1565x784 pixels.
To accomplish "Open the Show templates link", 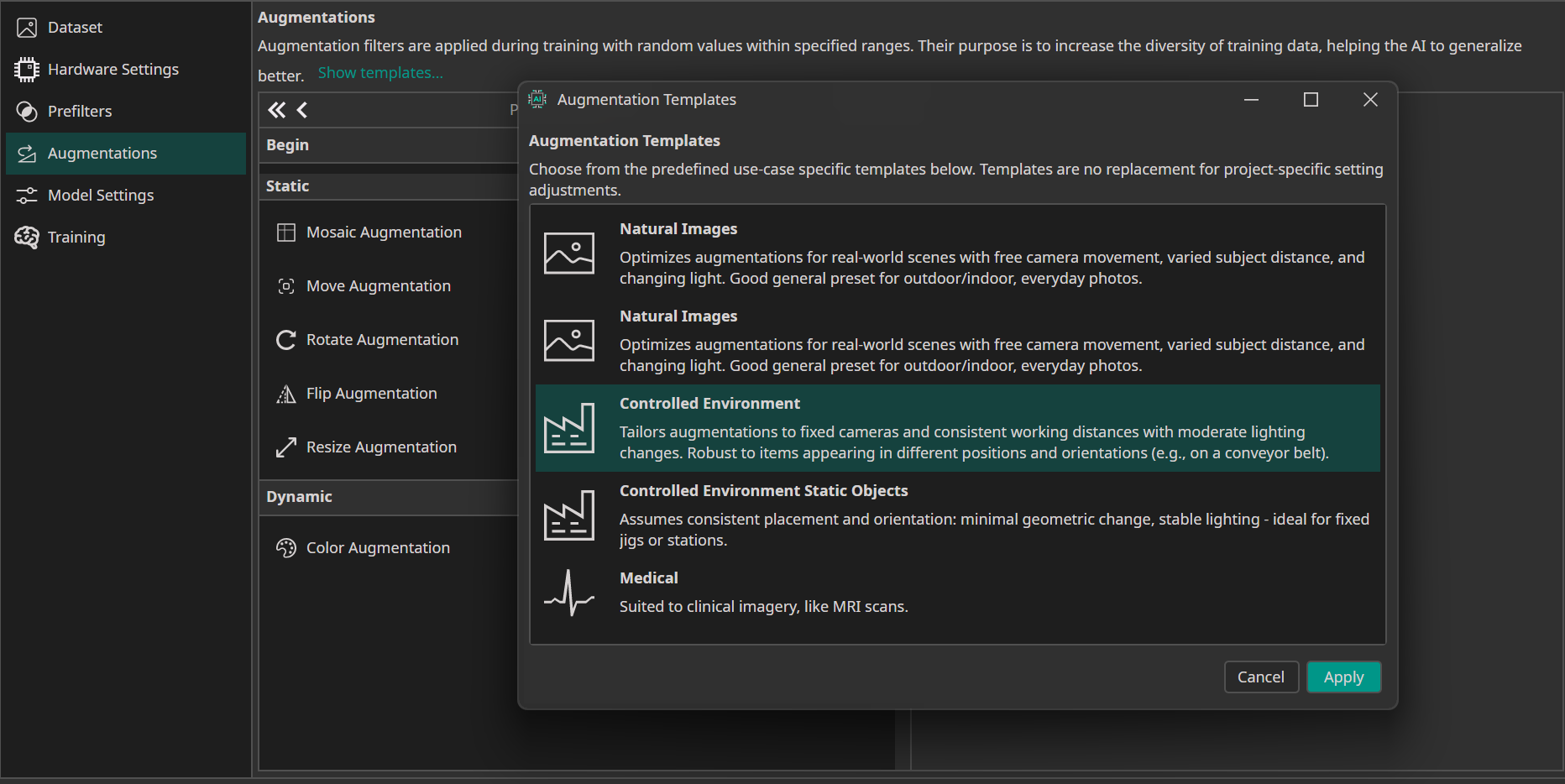I will [379, 72].
